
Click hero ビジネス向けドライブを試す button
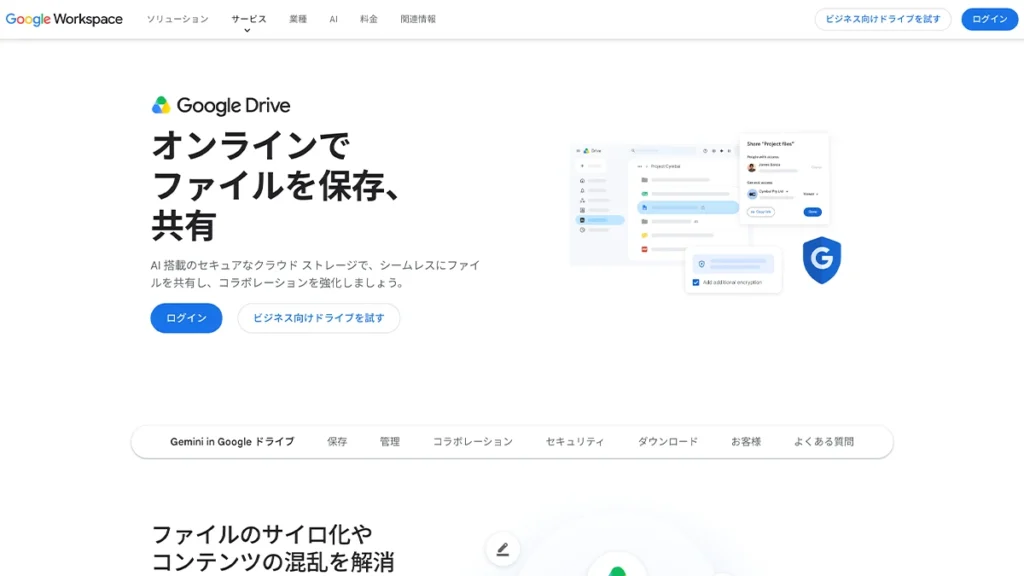319,318
